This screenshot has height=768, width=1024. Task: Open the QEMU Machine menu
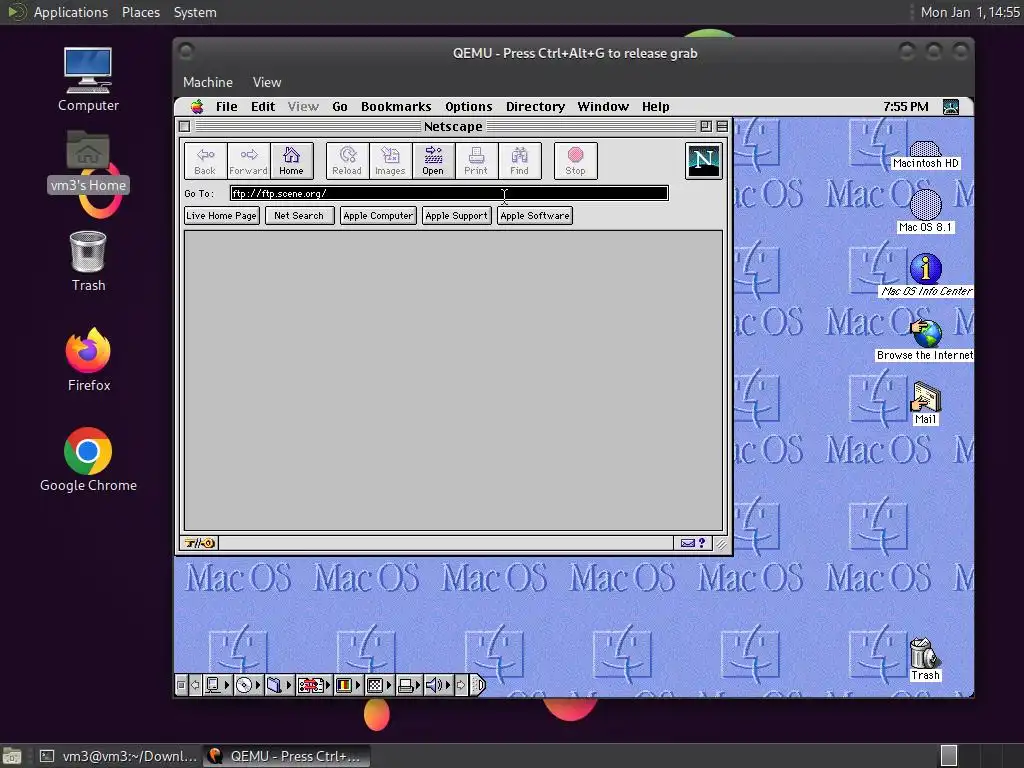pos(208,82)
